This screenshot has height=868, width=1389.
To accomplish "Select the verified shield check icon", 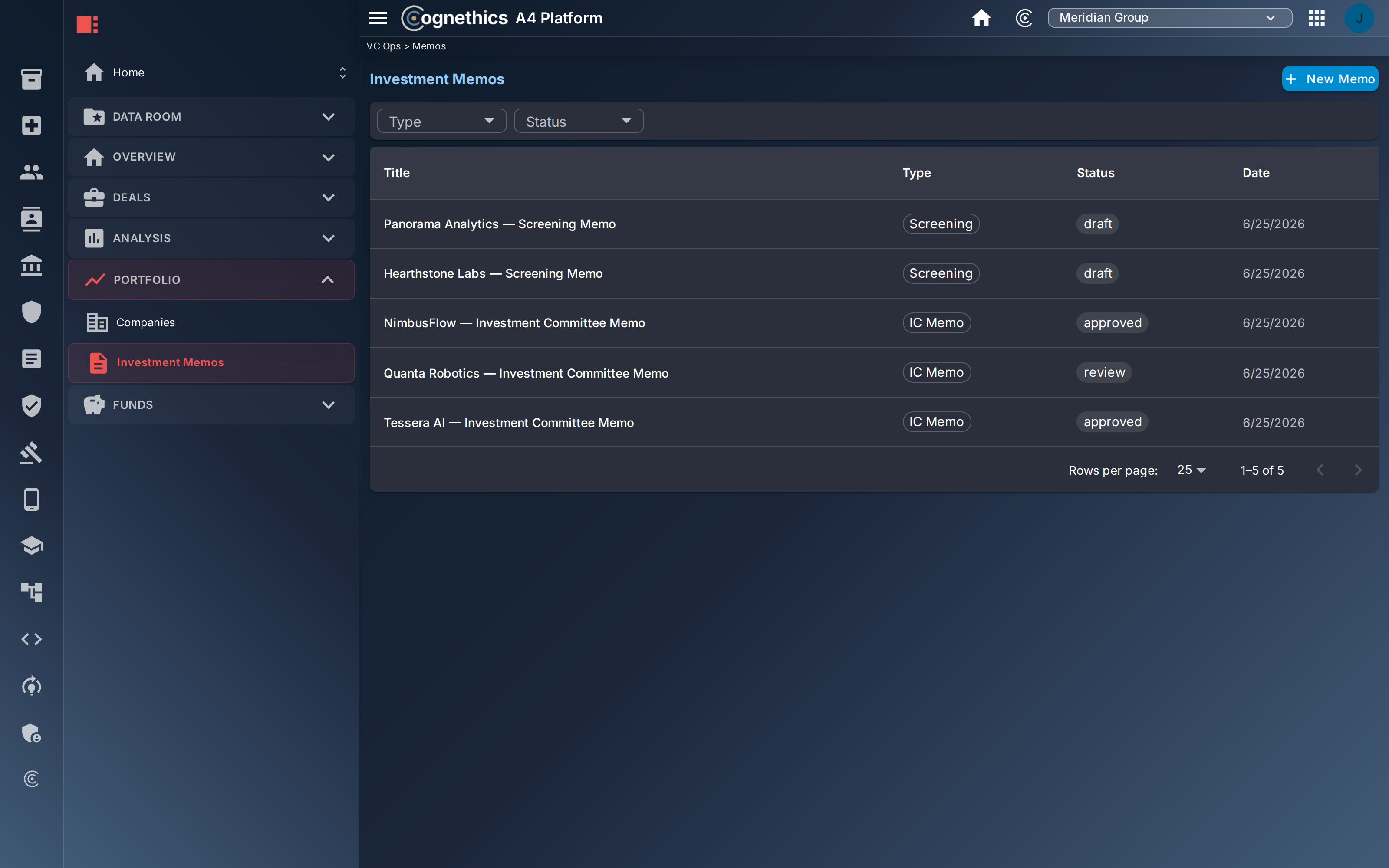I will (x=32, y=405).
